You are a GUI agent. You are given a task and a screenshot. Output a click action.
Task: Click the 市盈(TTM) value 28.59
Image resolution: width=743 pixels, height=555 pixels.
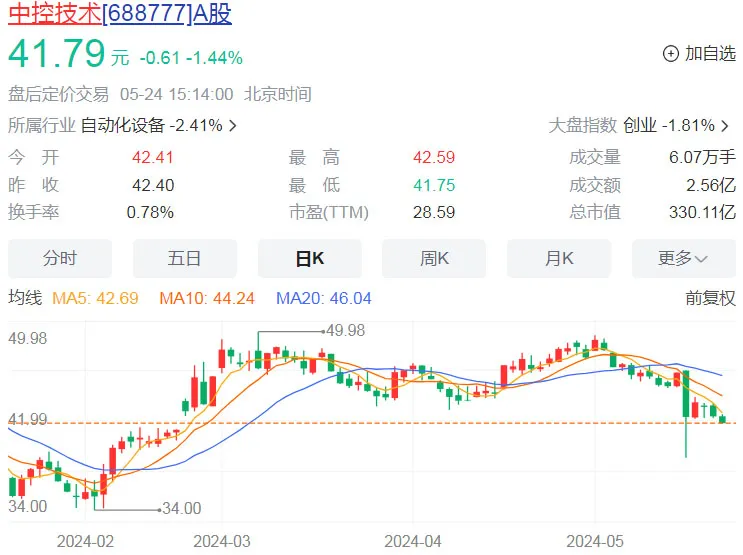coord(434,212)
